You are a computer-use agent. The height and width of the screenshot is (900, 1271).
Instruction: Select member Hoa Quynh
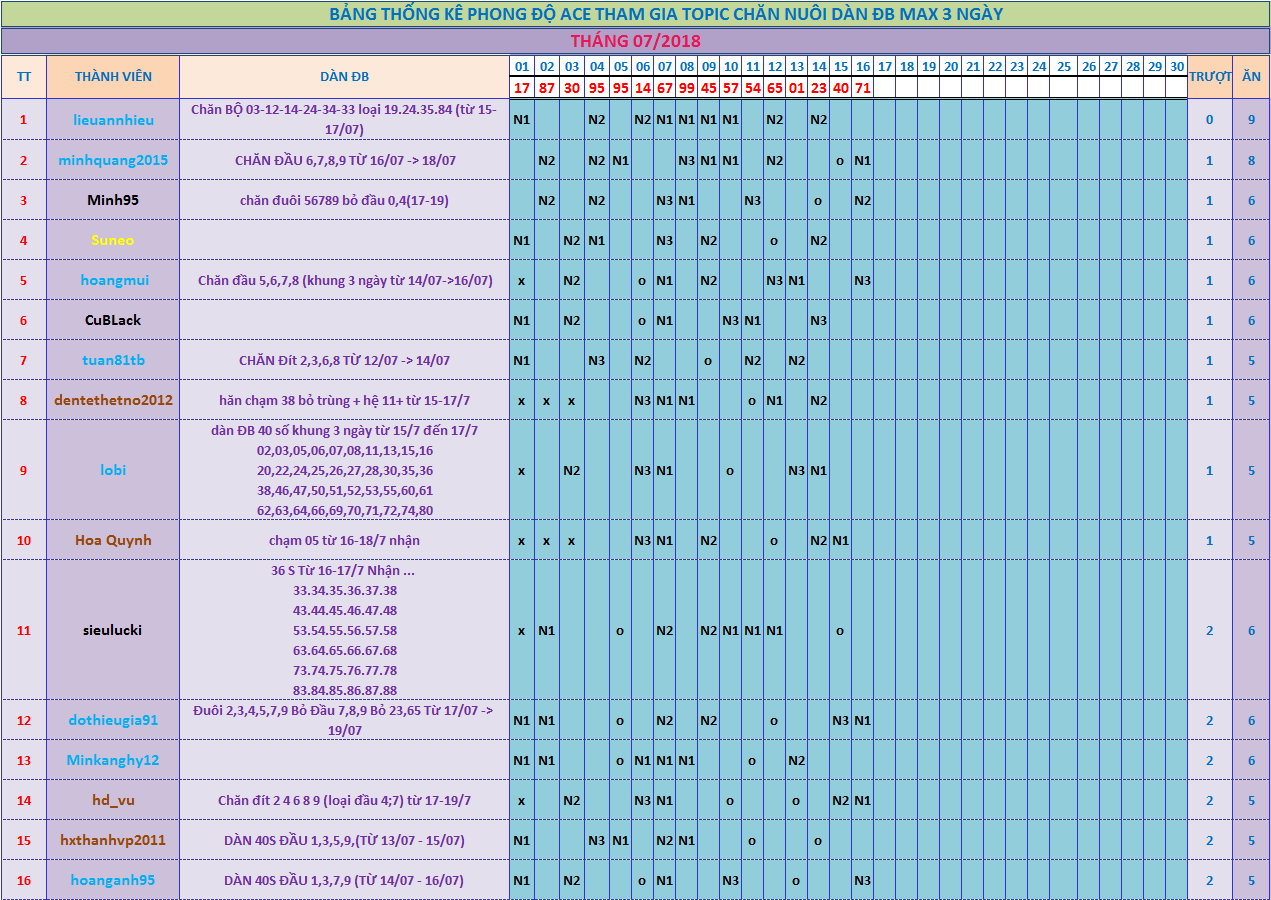point(113,540)
